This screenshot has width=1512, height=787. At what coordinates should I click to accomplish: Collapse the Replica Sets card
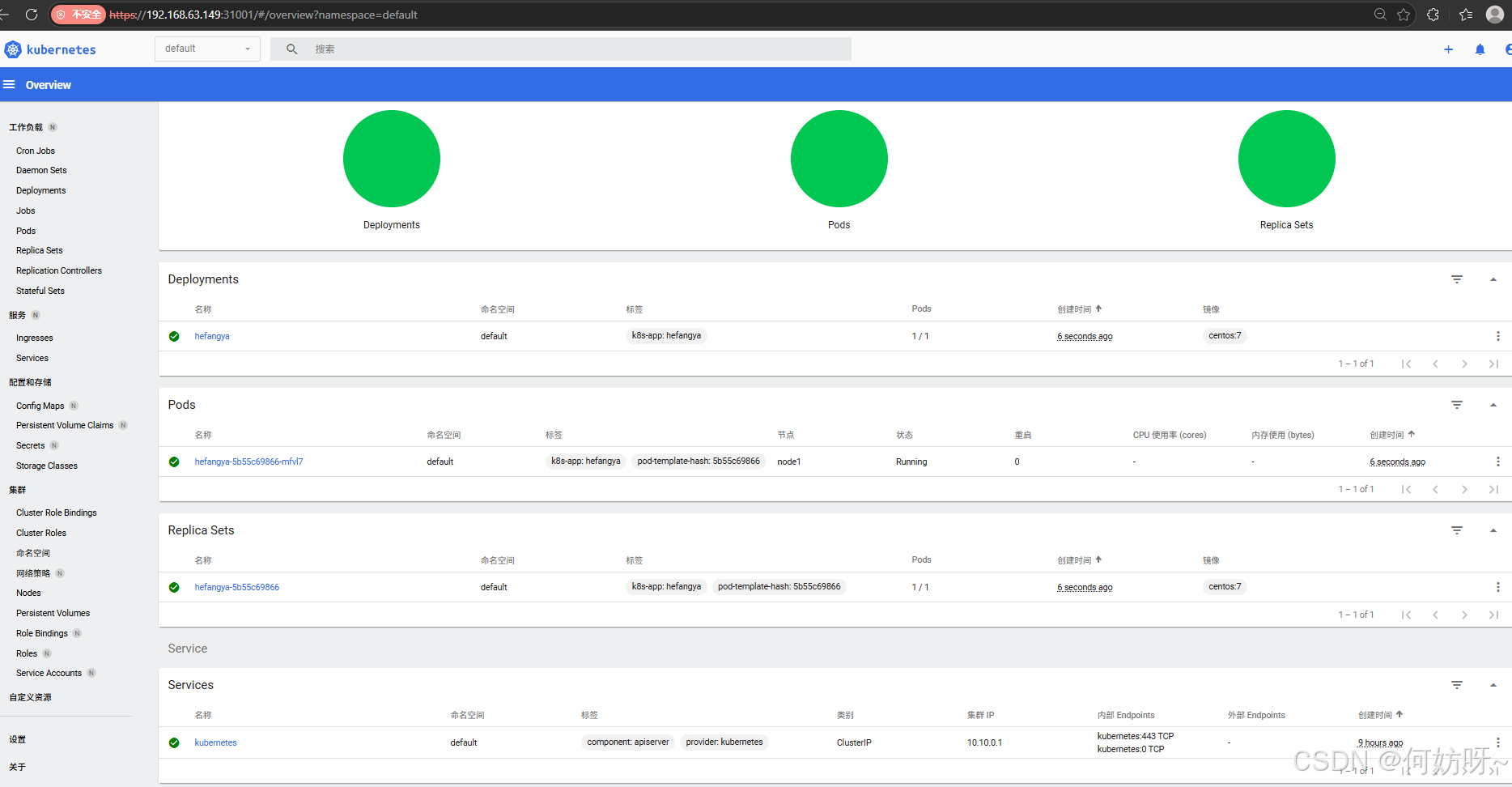(1493, 530)
